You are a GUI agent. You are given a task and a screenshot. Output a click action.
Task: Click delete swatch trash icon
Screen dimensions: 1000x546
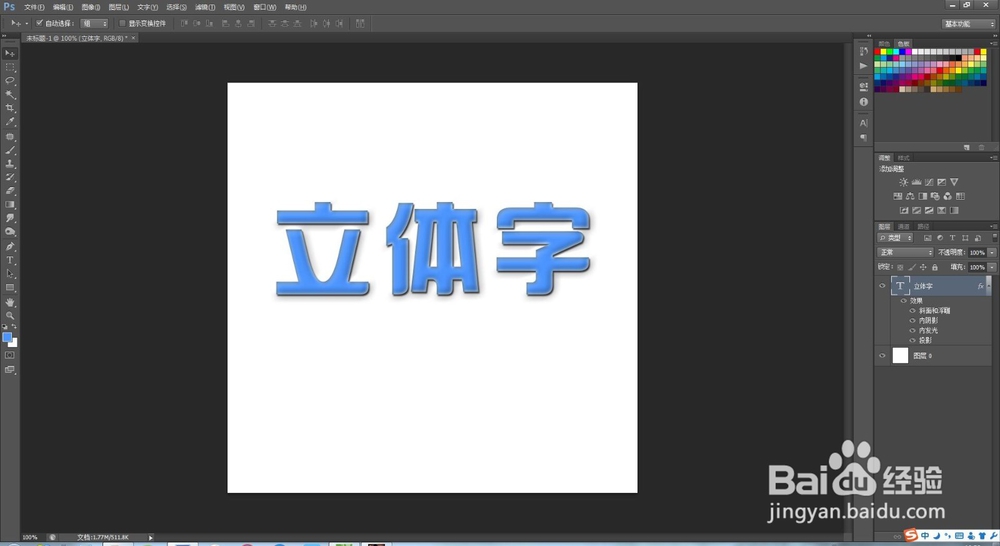click(x=982, y=147)
